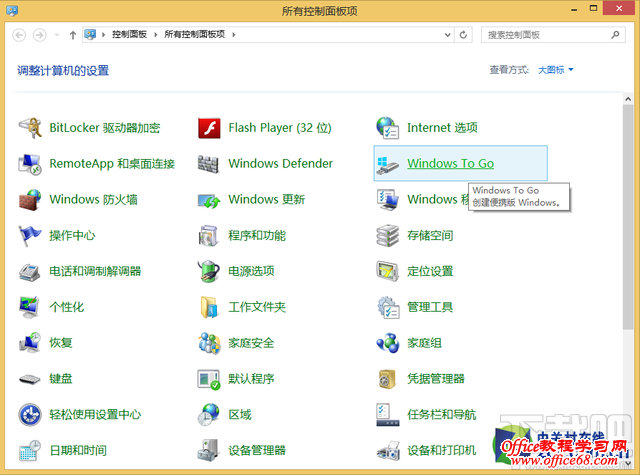Viewport: 640px width, 475px height.
Task: Open the 家庭组 spheres icon
Action: click(388, 343)
